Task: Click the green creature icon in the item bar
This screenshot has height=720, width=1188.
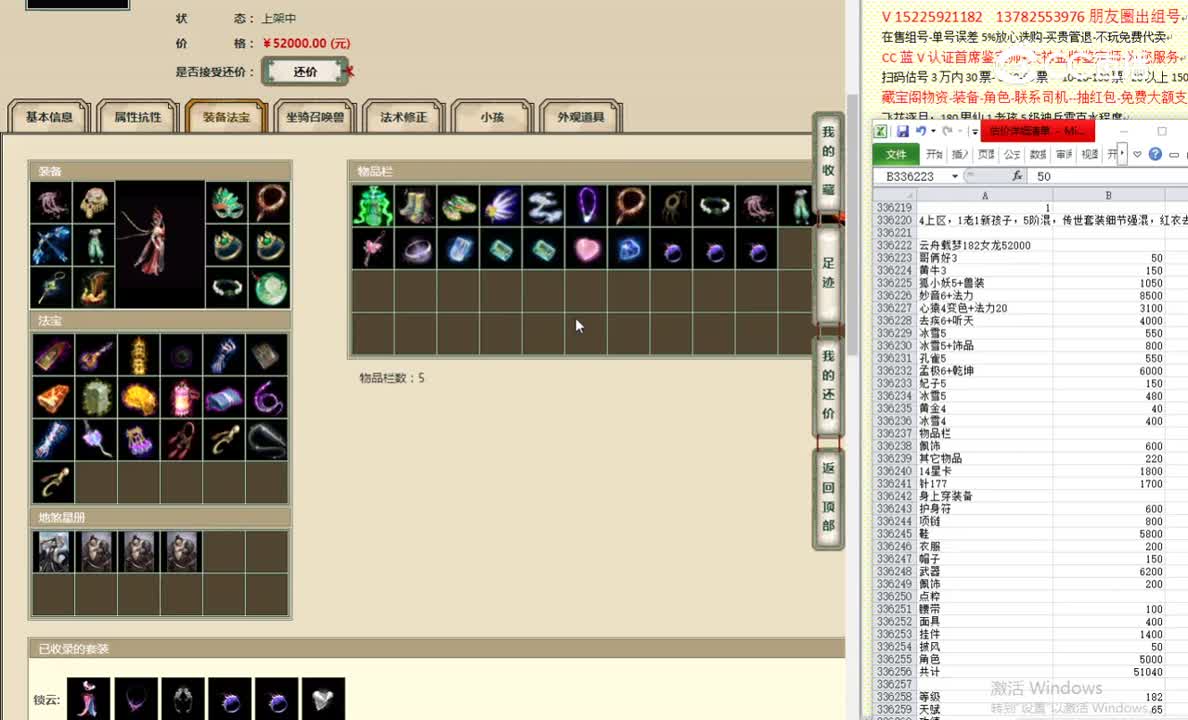Action: coord(373,204)
